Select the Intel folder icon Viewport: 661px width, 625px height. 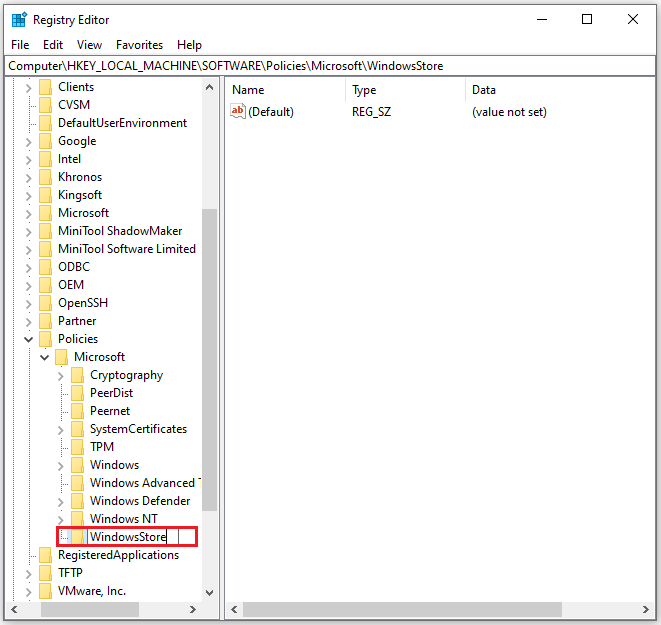(45, 159)
